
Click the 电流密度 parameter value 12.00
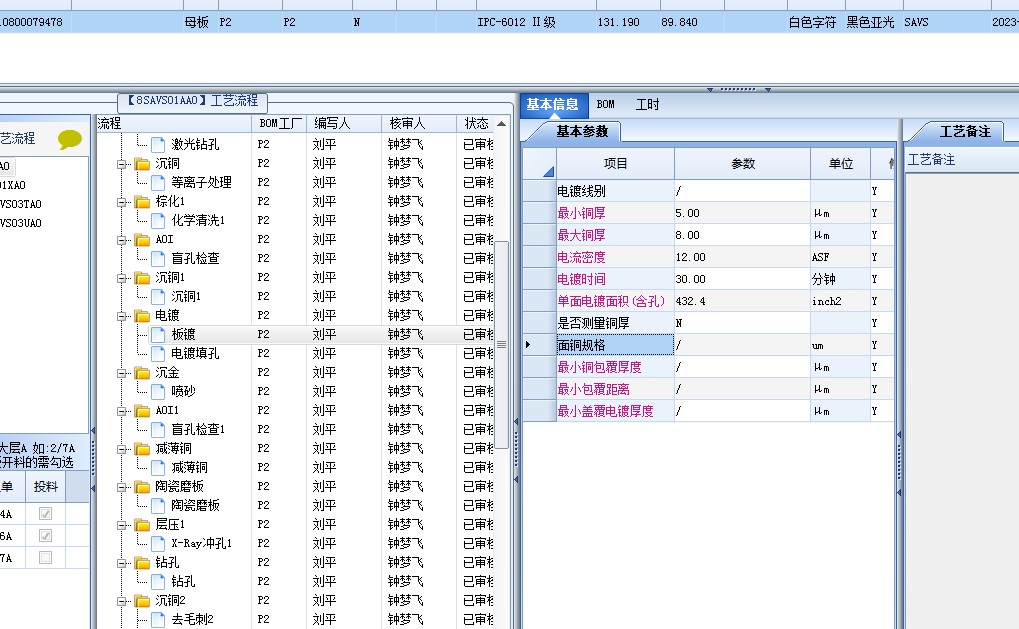coord(742,257)
